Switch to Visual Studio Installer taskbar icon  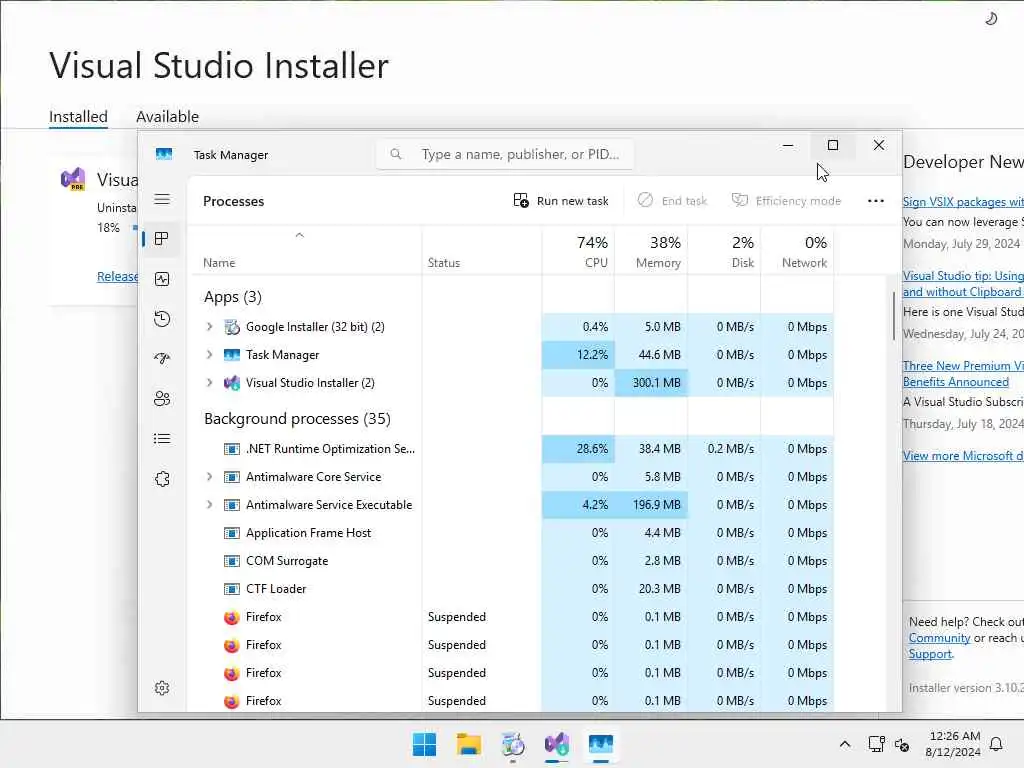coord(557,744)
